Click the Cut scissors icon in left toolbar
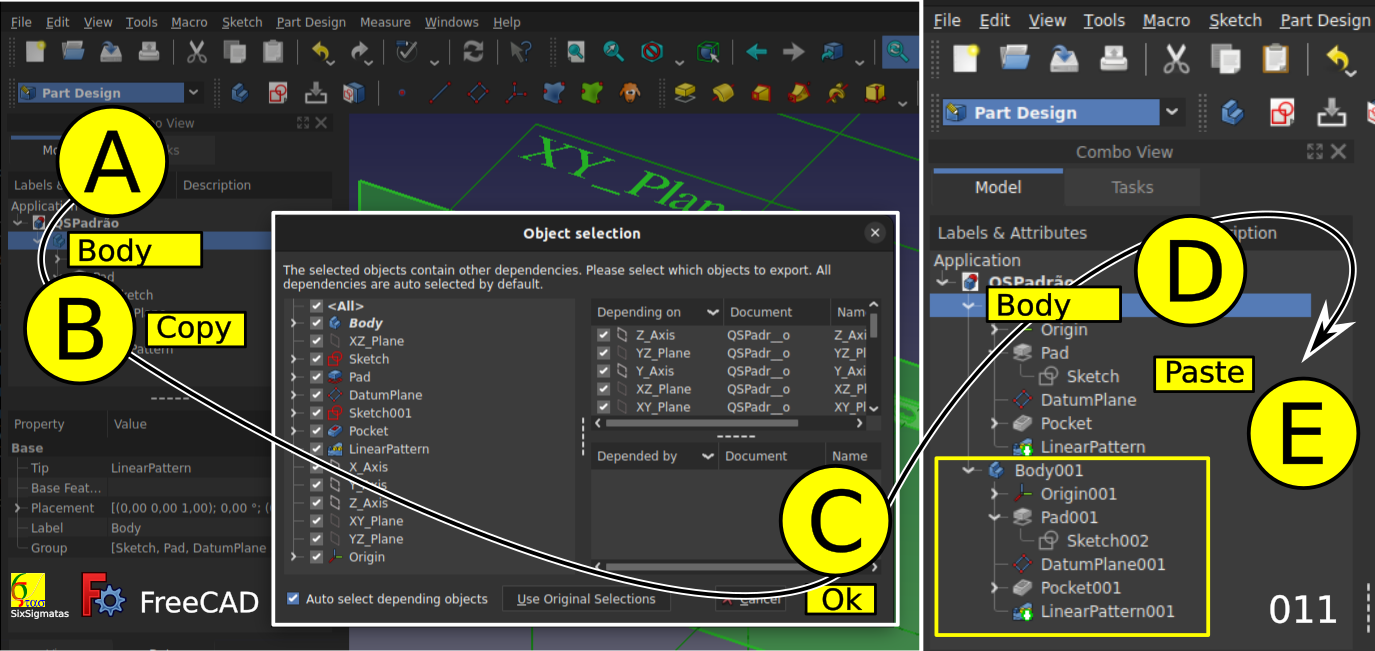Image resolution: width=1375 pixels, height=651 pixels. pyautogui.click(x=197, y=52)
